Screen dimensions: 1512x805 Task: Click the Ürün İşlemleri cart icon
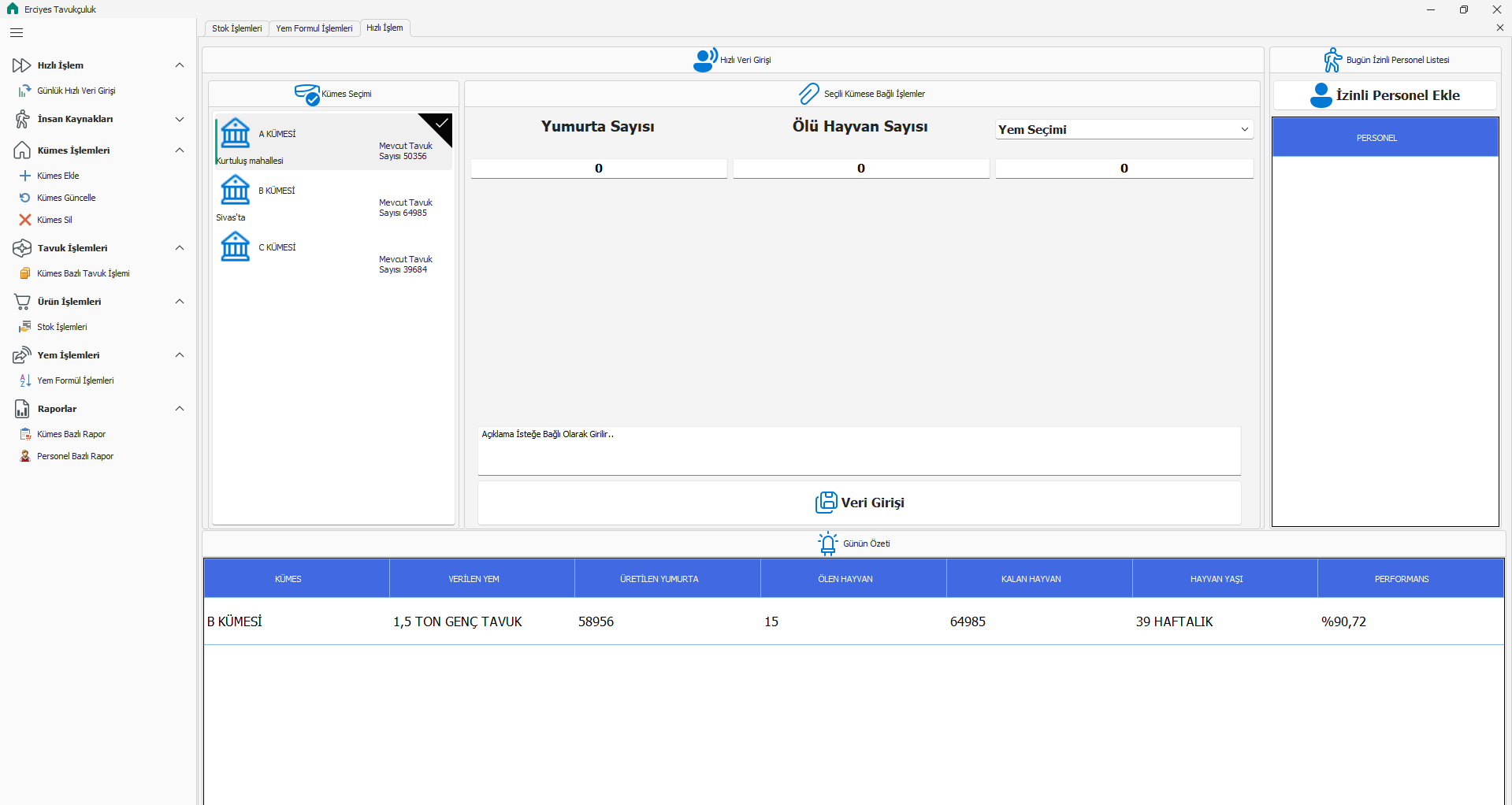22,302
